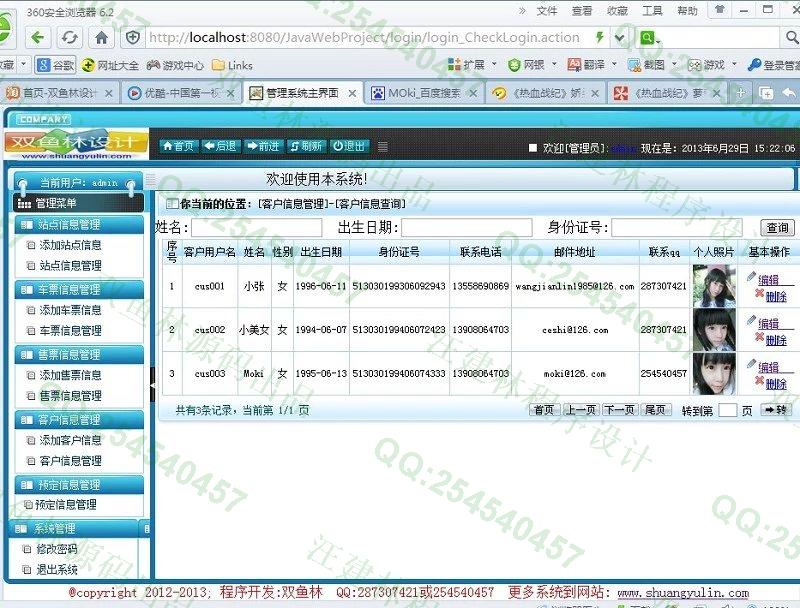
Task: Open the Links bookmark folder
Action: 232,65
